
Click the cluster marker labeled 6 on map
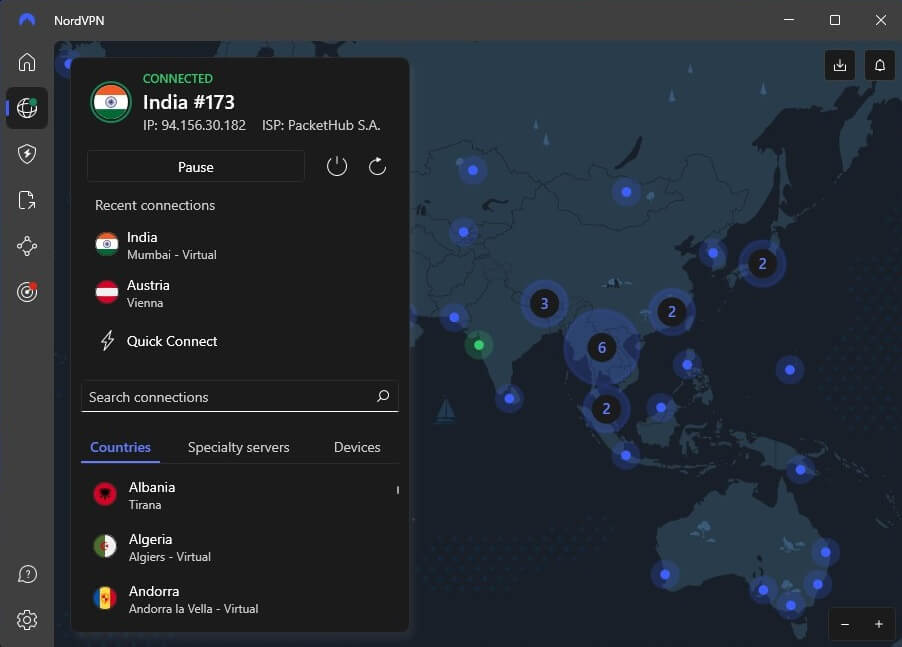pos(602,347)
